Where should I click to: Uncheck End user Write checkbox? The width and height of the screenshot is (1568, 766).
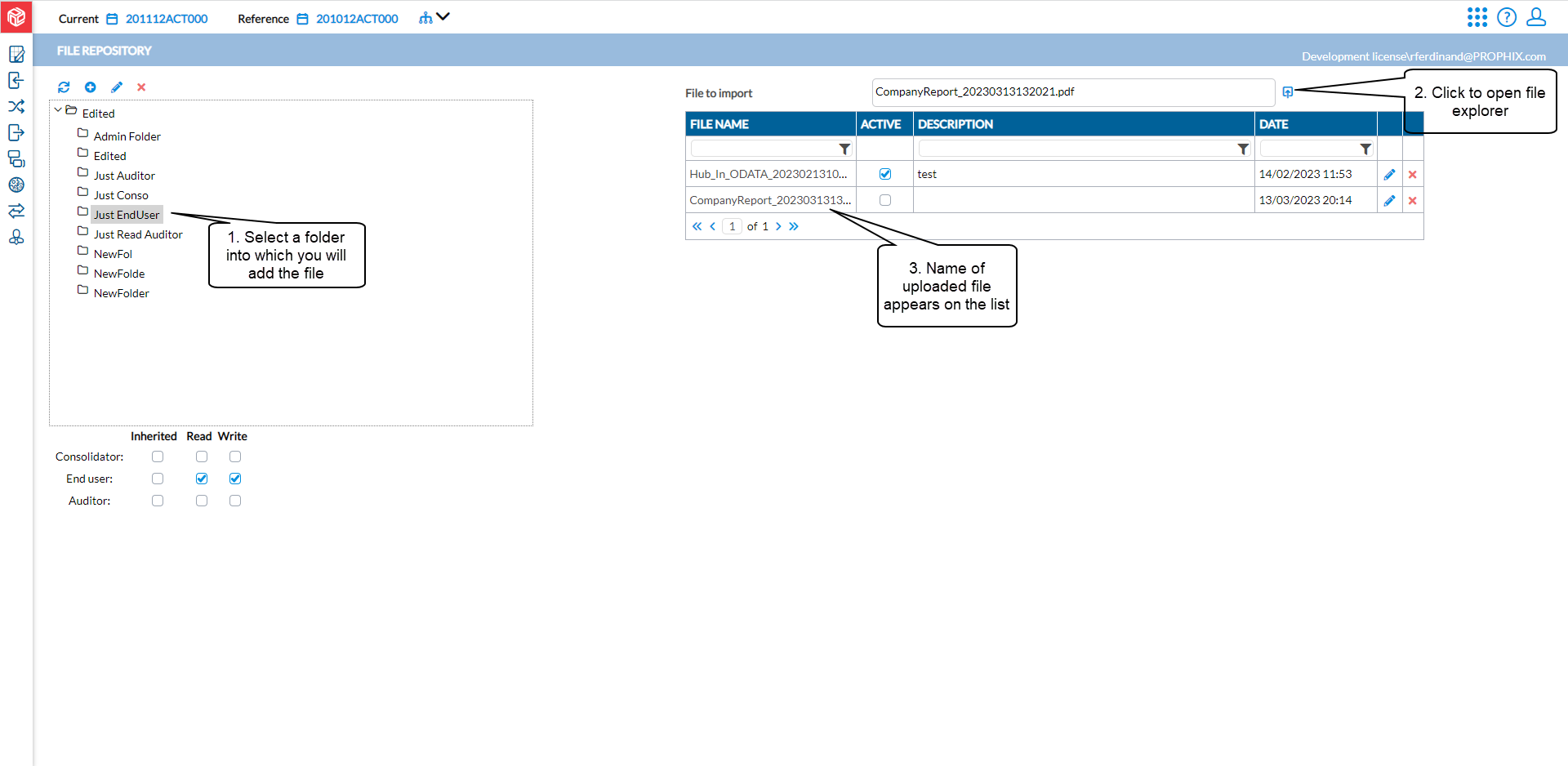[x=235, y=479]
